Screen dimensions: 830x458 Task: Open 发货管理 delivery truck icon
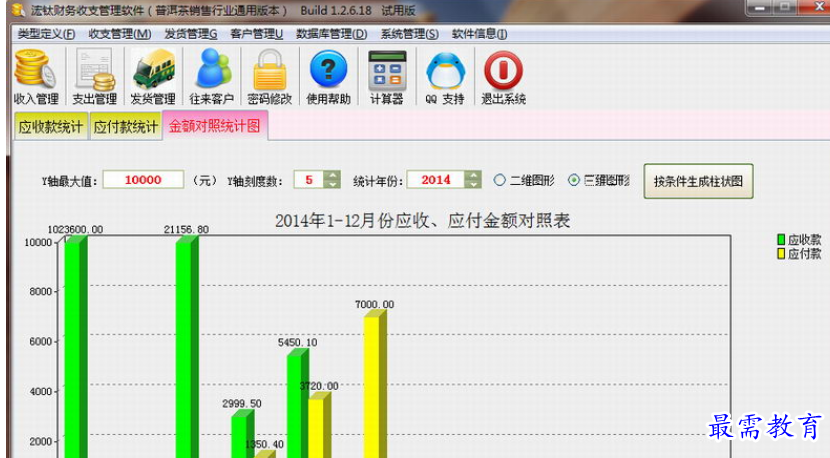tap(154, 69)
